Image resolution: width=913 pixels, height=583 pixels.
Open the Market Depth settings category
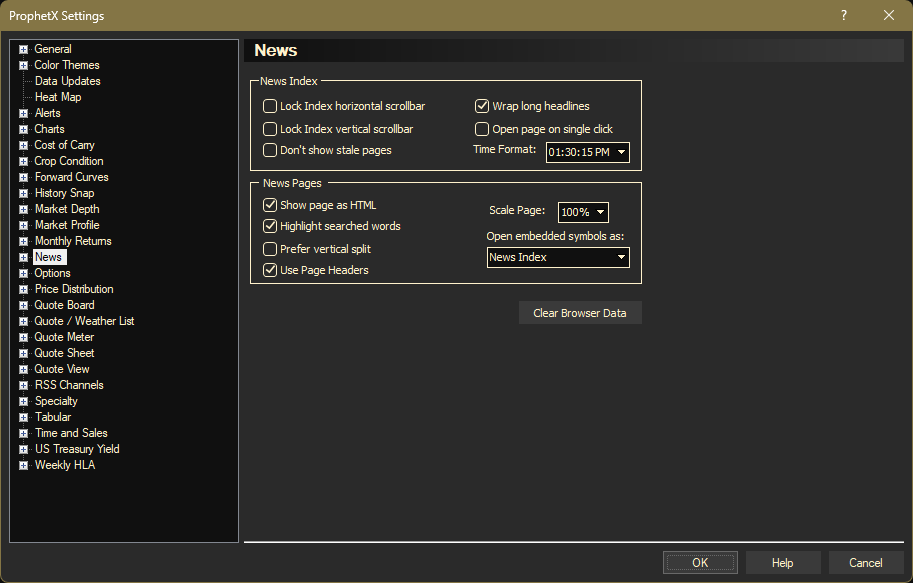point(67,209)
